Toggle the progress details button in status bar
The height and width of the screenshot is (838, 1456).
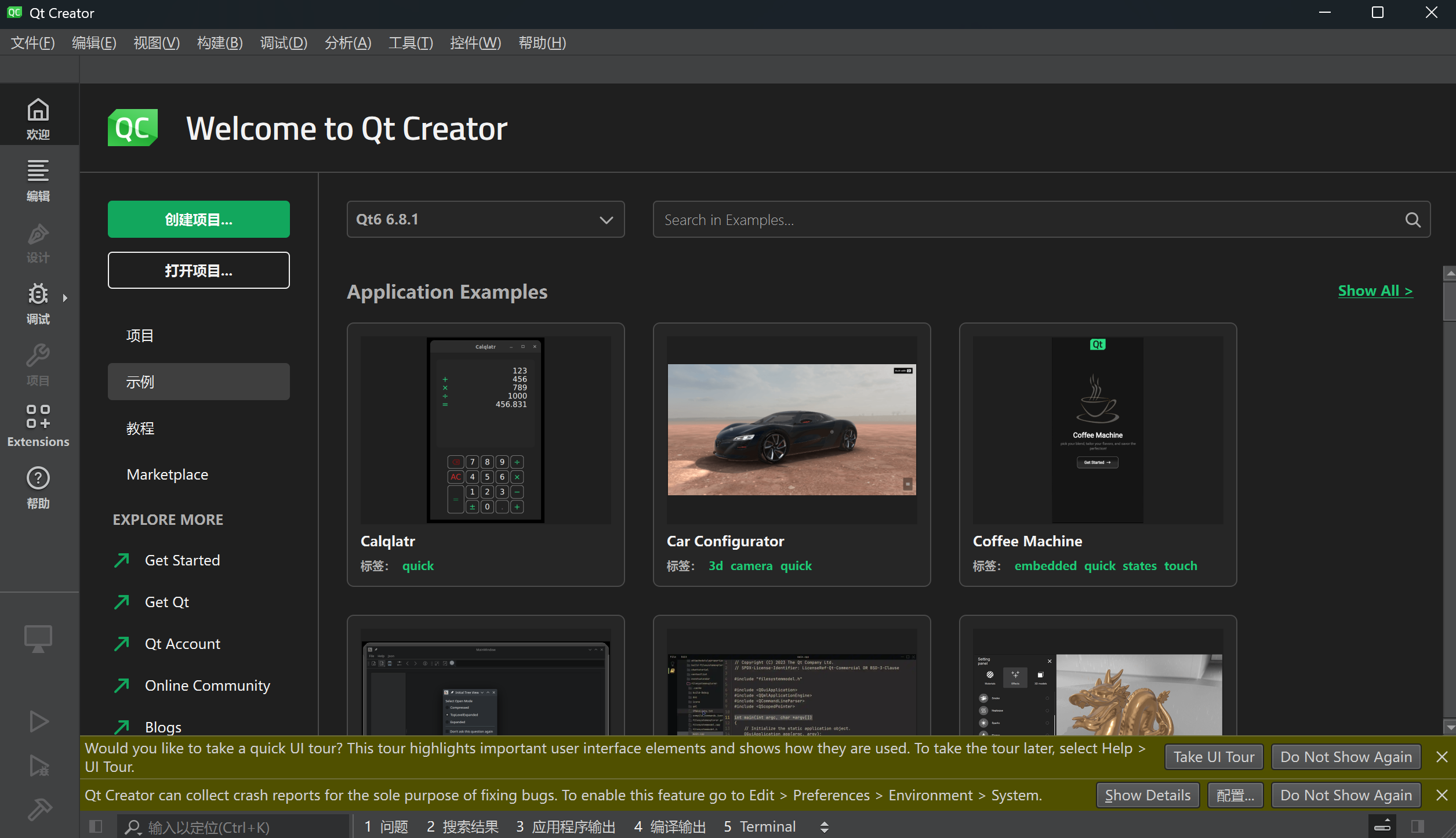(1382, 826)
